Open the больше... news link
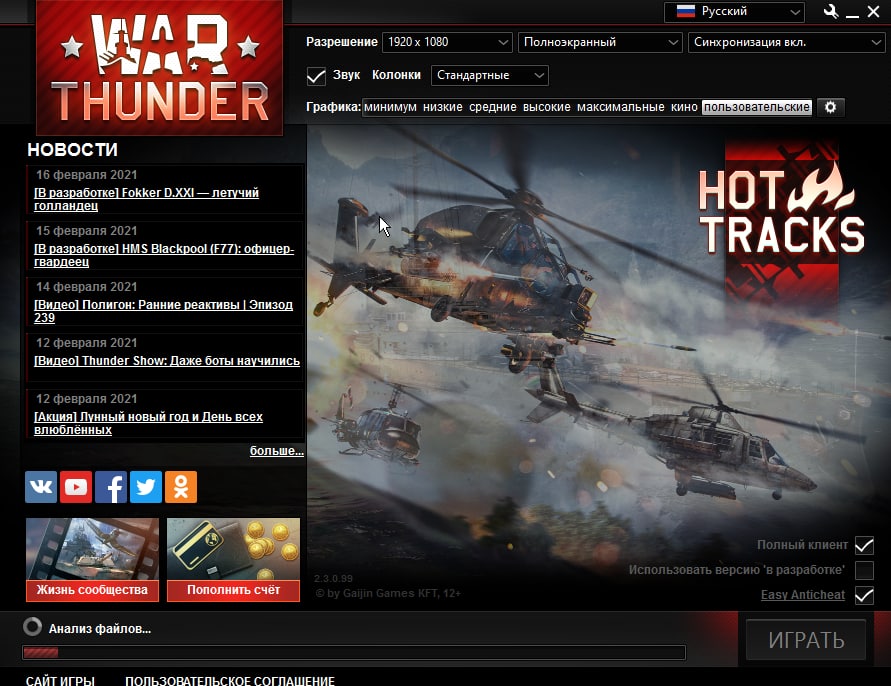This screenshot has width=891, height=686. pos(277,451)
